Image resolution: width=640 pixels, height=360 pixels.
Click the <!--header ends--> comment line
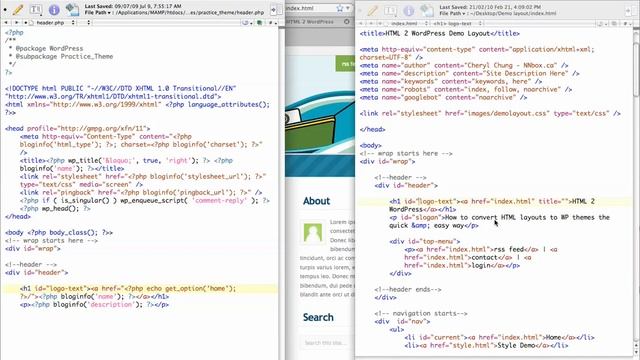click(x=408, y=289)
